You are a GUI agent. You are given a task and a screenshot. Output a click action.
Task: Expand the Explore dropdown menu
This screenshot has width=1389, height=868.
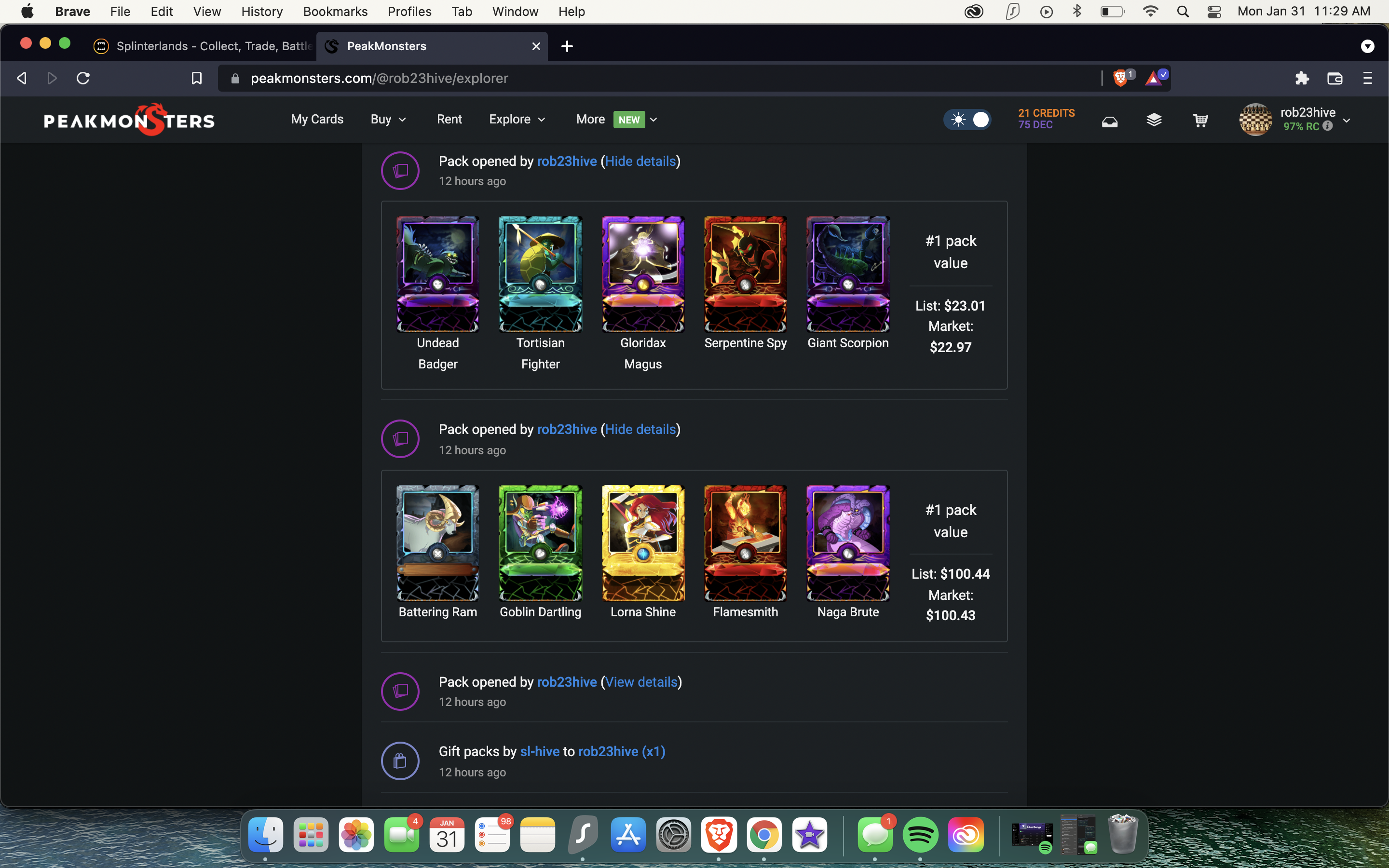point(517,120)
